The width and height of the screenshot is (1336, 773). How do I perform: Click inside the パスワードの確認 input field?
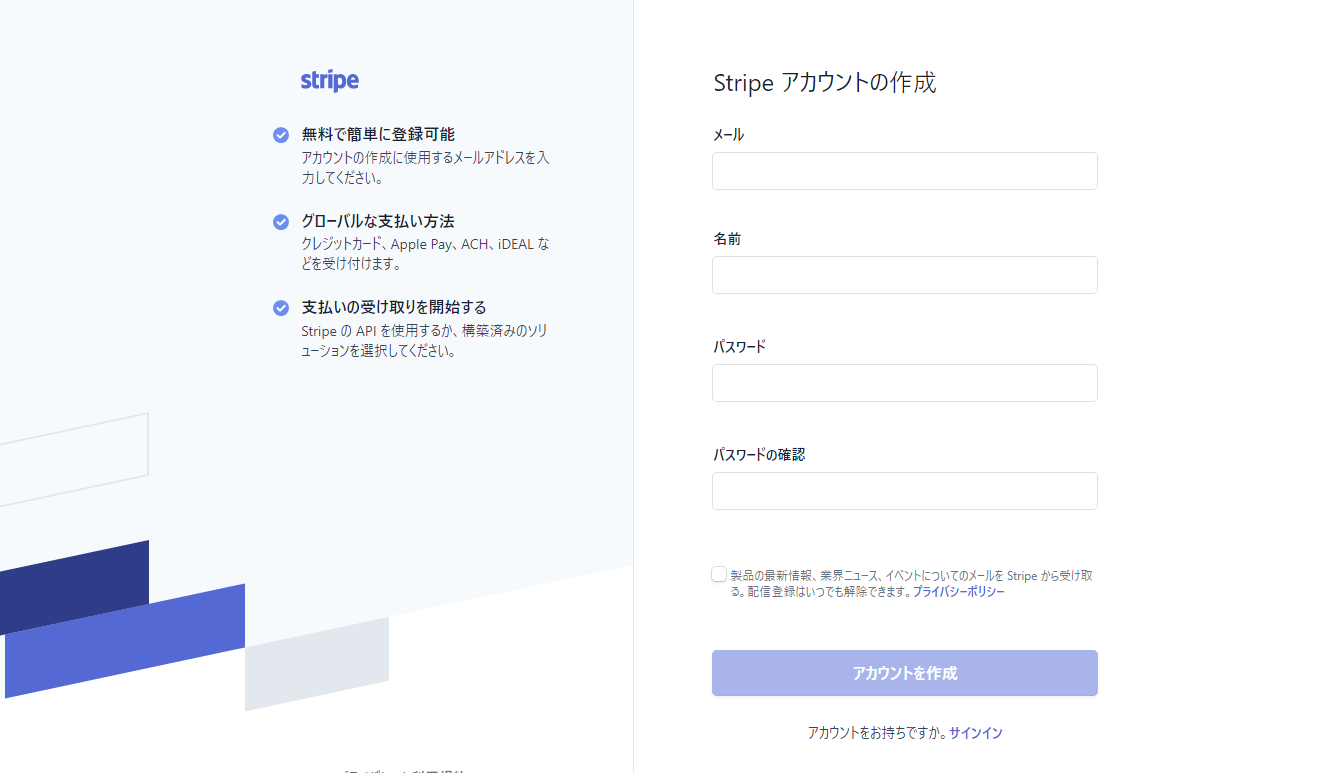[903, 490]
